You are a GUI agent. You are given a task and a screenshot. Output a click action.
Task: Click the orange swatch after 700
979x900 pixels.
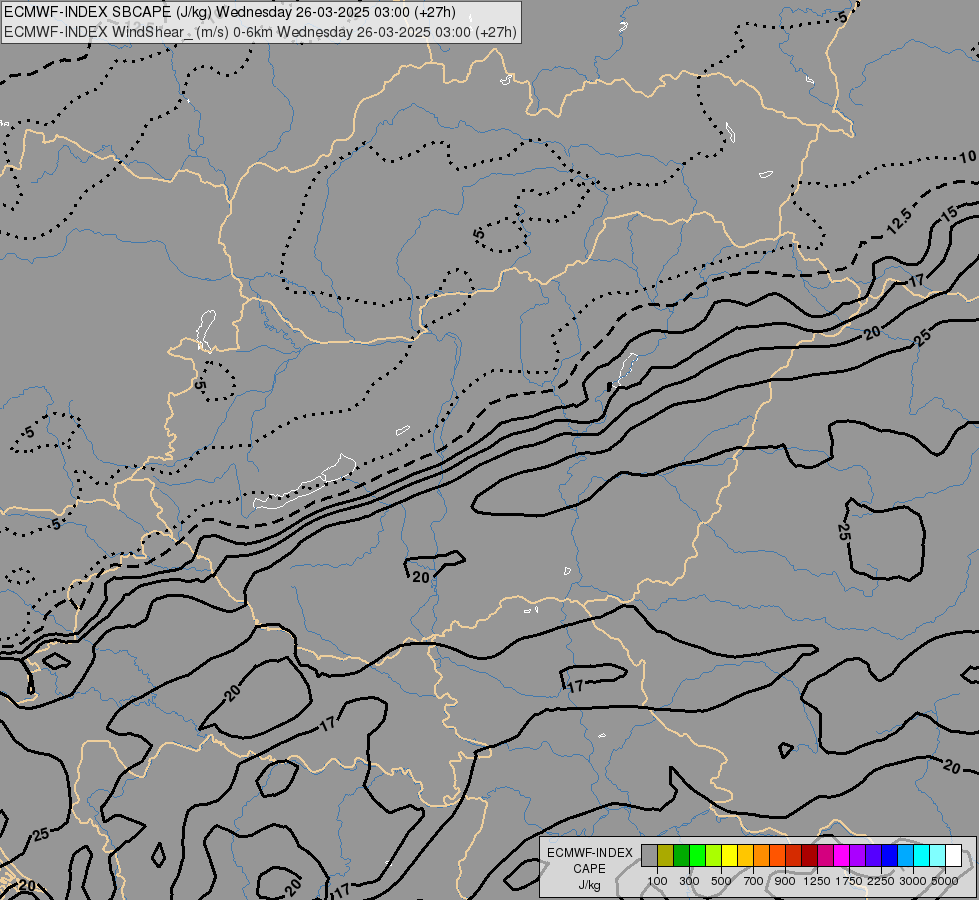click(x=761, y=855)
